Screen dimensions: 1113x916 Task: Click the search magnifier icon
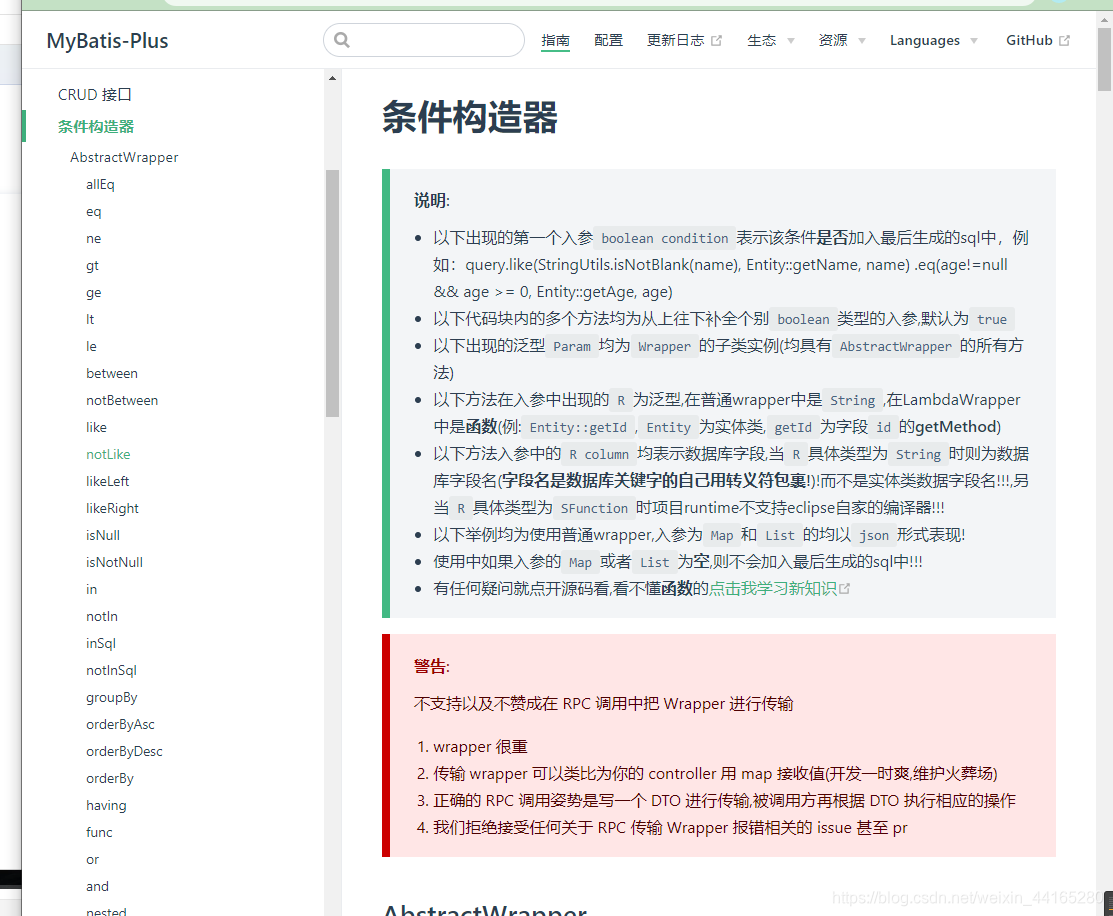click(342, 40)
